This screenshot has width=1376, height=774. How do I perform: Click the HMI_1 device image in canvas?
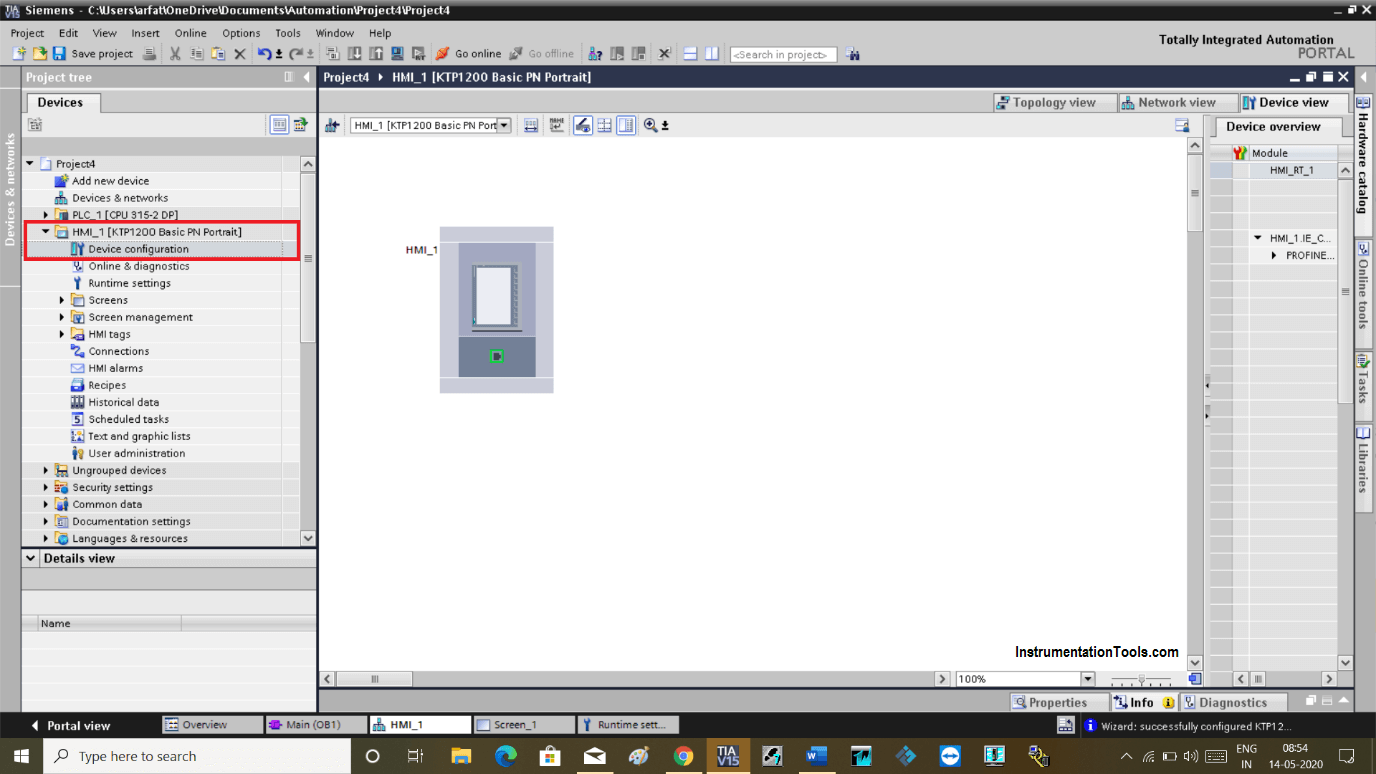click(x=496, y=310)
